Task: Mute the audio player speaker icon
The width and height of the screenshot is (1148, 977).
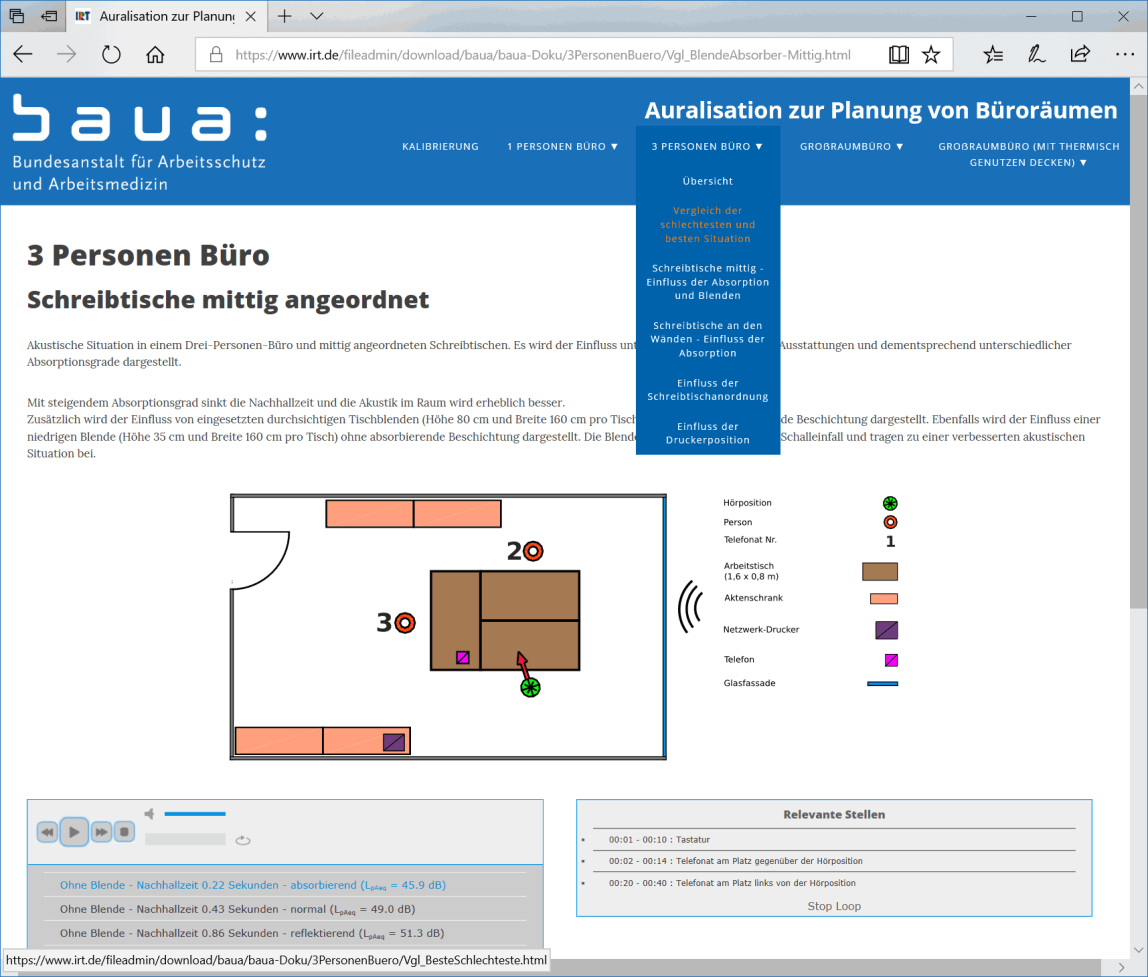Action: (x=149, y=814)
